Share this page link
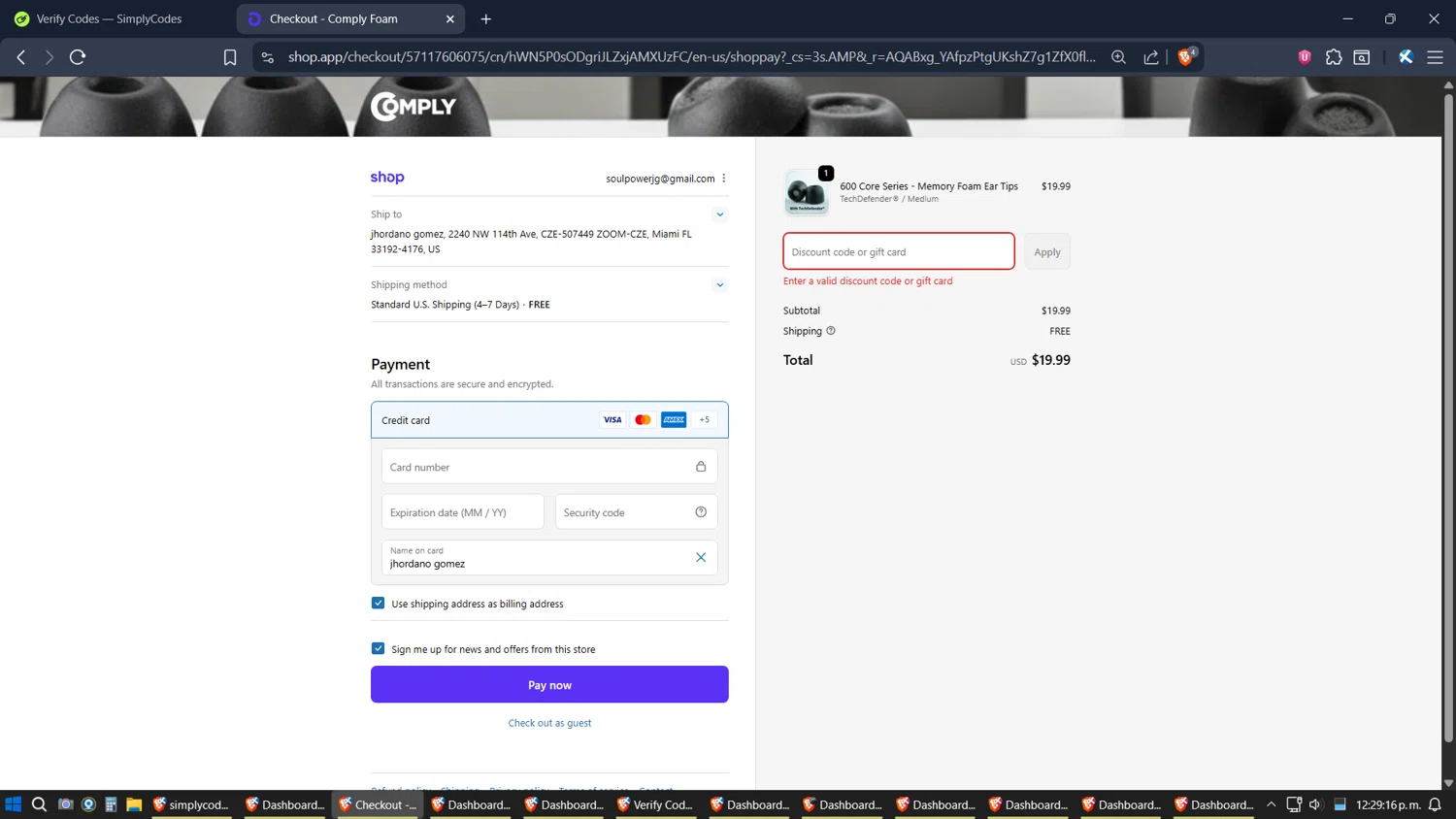1456x819 pixels. pyautogui.click(x=1151, y=57)
